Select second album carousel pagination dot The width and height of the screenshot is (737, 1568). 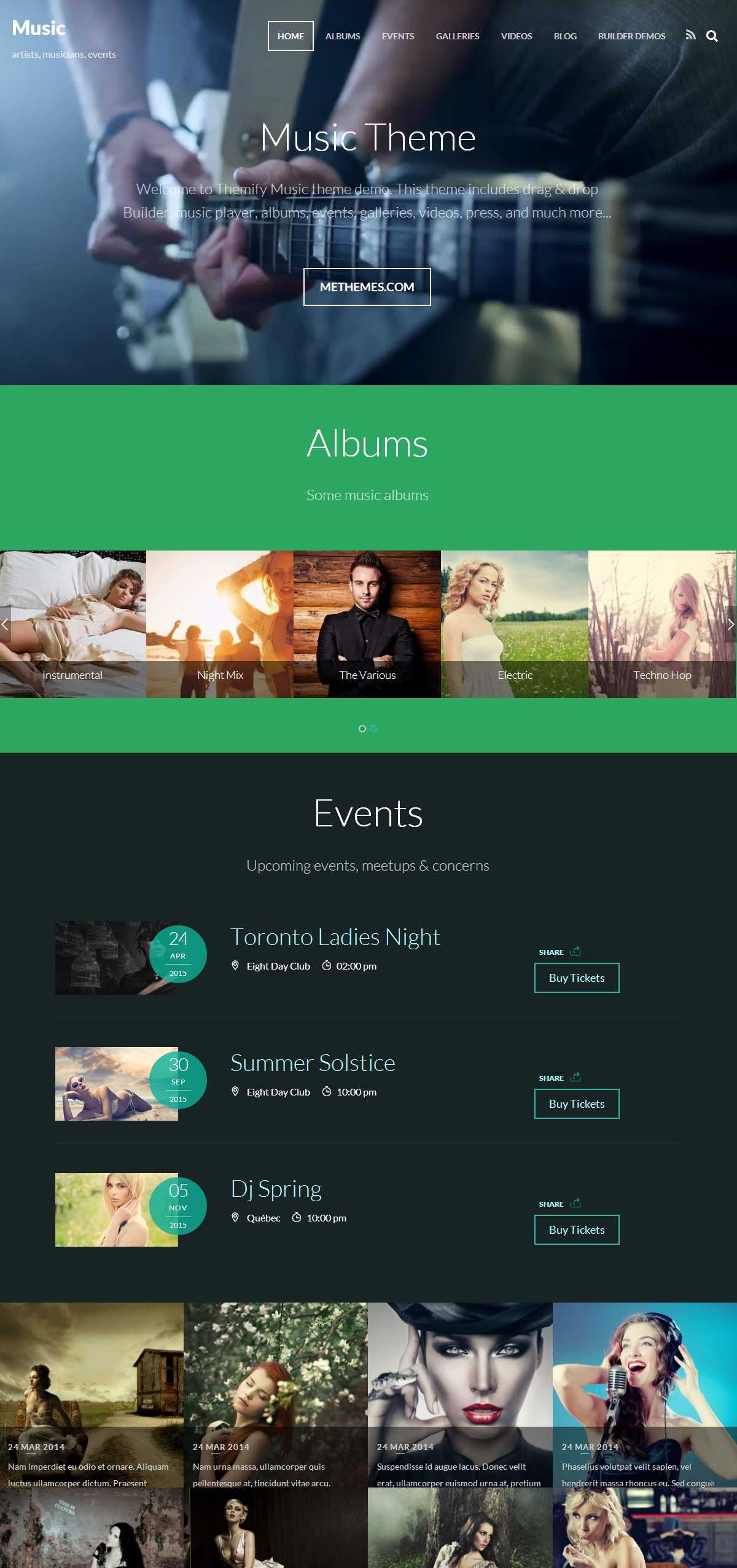373,729
